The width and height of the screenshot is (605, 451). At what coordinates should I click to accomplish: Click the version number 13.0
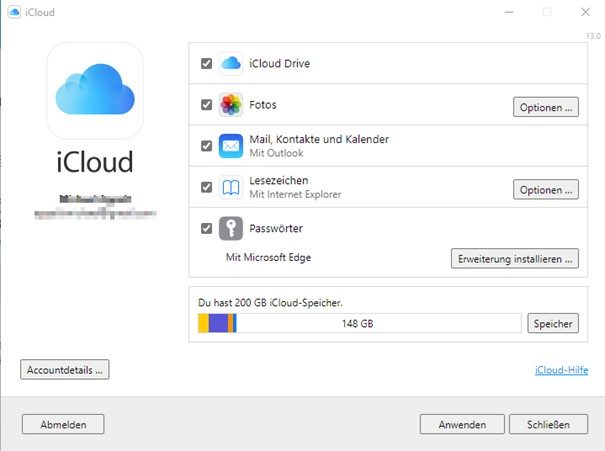[593, 36]
